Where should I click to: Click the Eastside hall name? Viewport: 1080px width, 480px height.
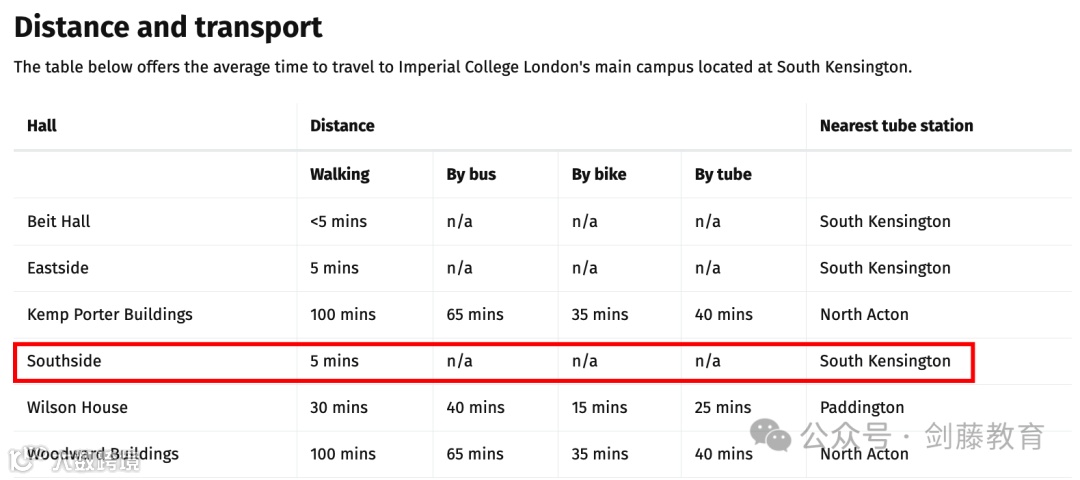click(x=58, y=268)
